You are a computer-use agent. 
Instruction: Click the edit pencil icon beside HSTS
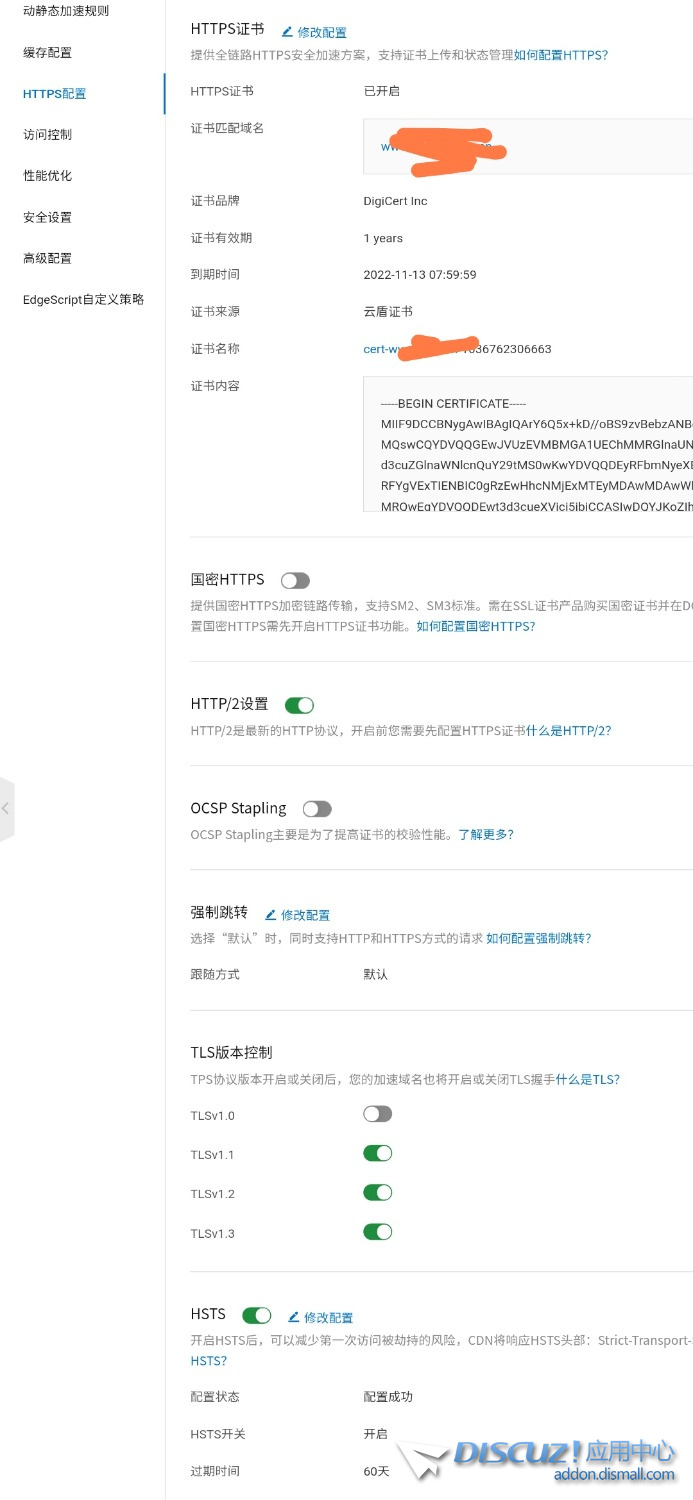click(x=294, y=1317)
